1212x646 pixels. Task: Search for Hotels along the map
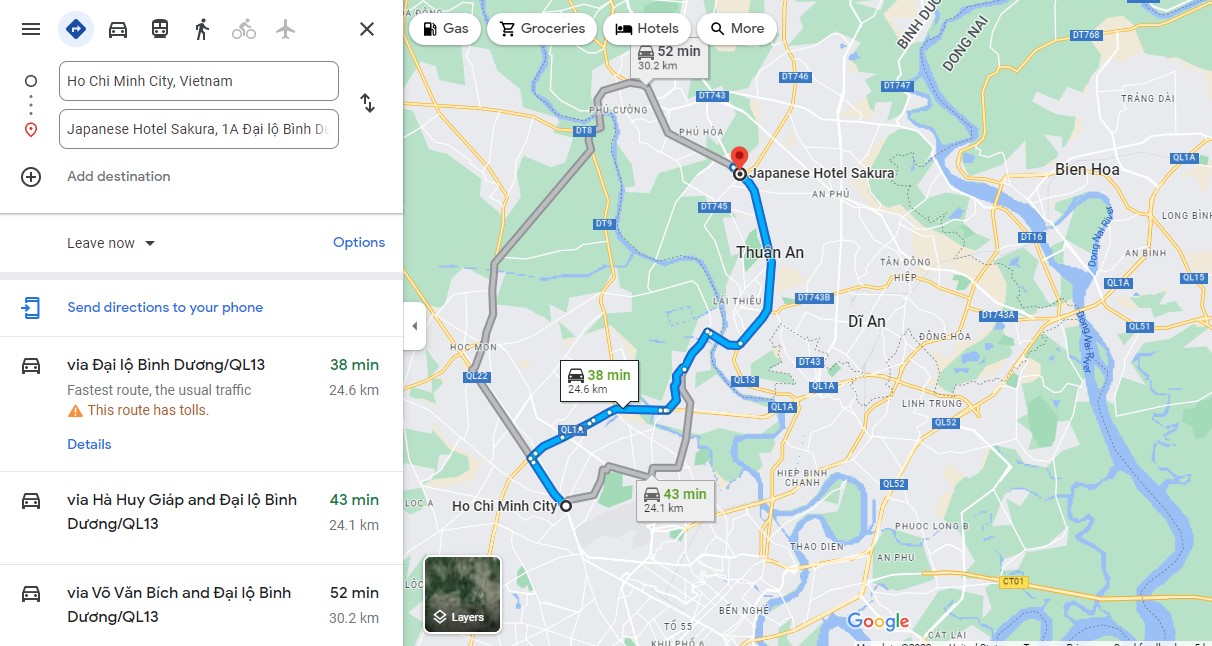coord(647,28)
